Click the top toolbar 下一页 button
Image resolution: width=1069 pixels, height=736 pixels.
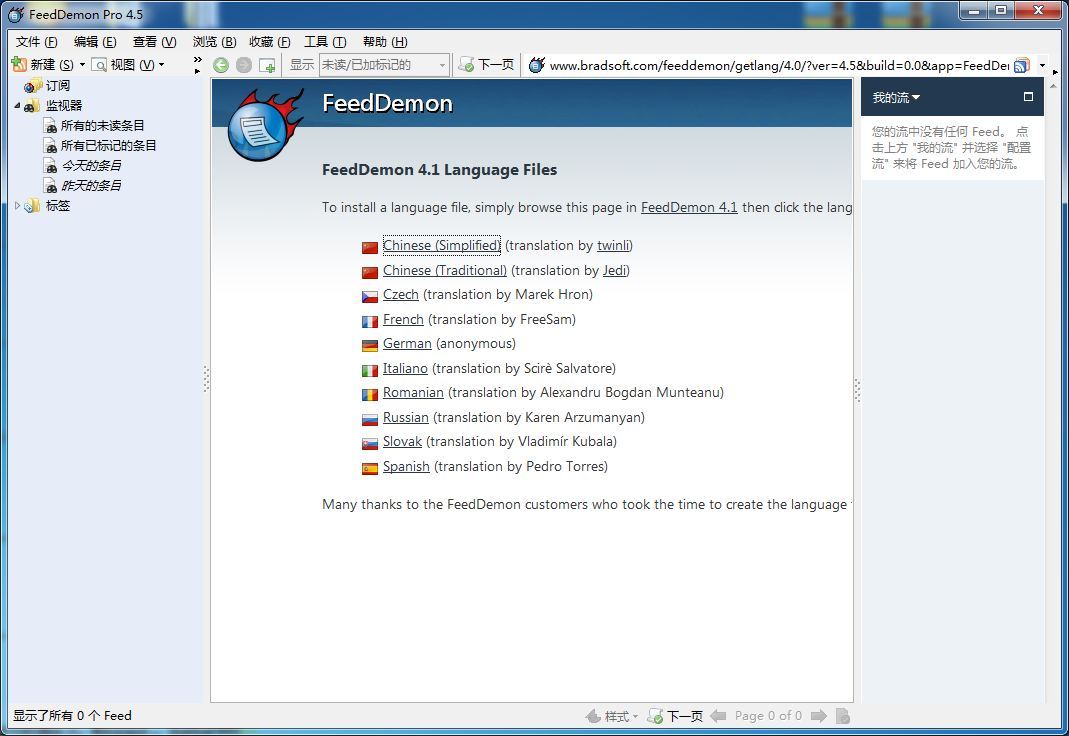[487, 65]
